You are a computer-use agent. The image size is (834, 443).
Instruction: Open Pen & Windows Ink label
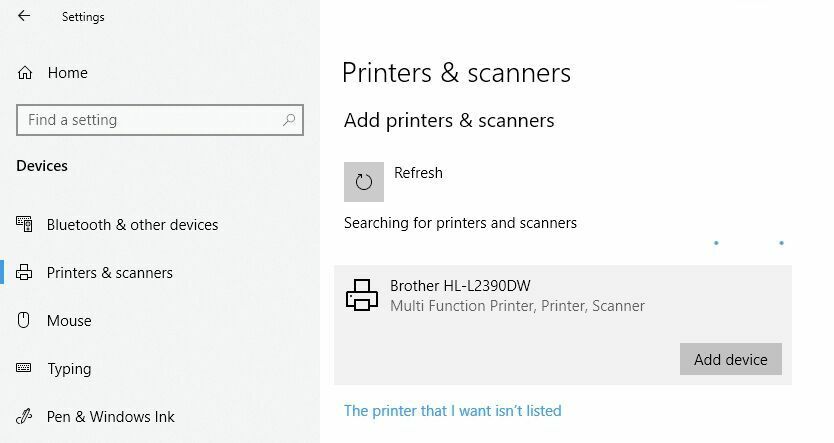pos(111,417)
